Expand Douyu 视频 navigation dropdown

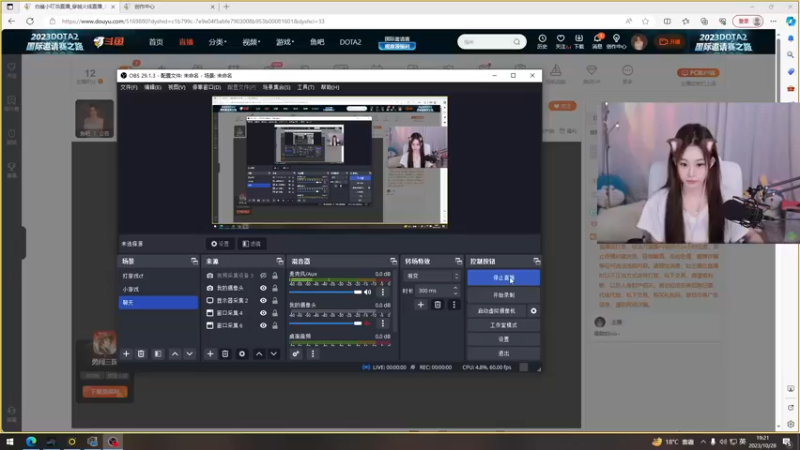tap(251, 42)
